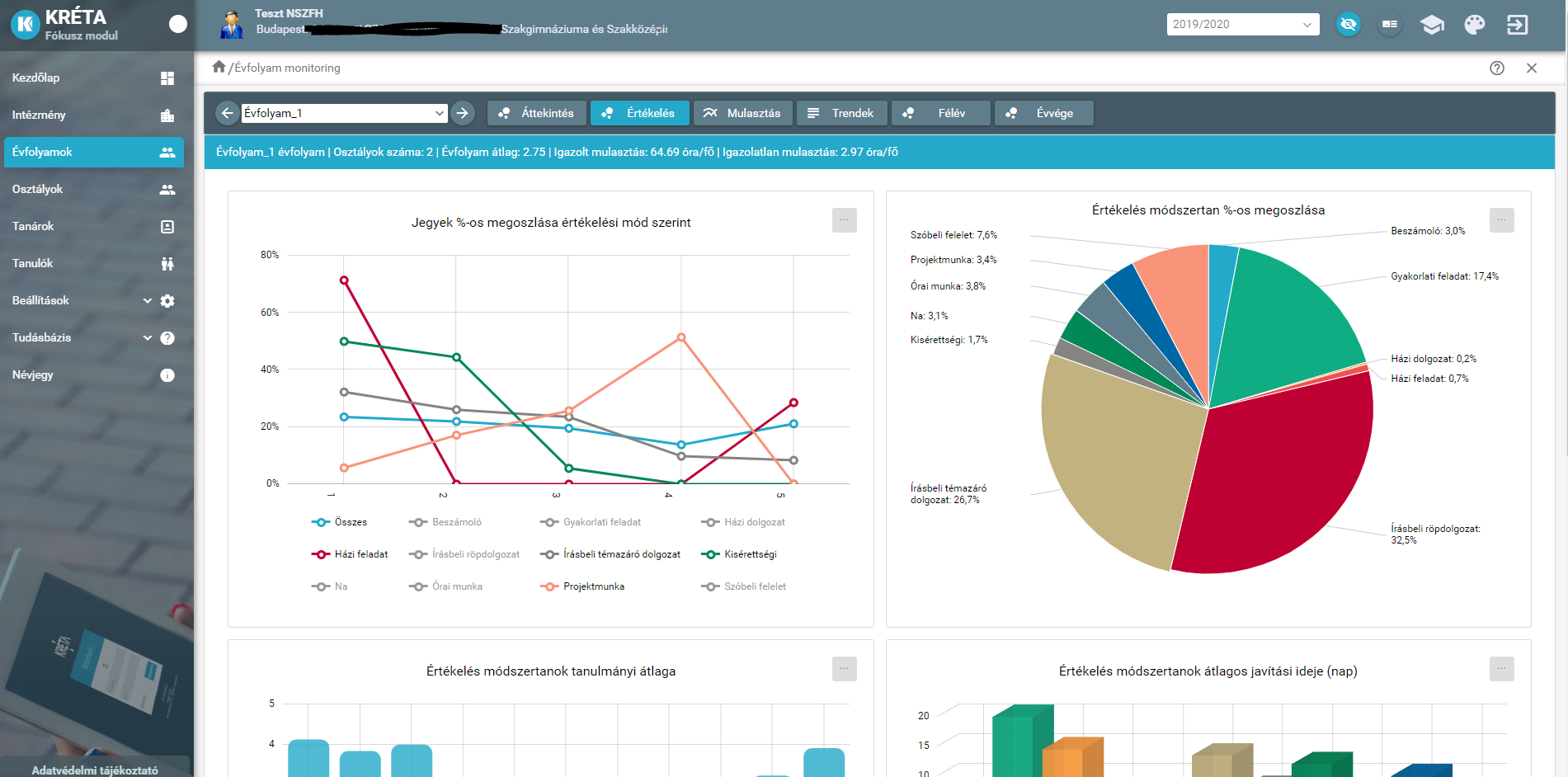This screenshot has height=777, width=1568.
Task: Go to previous grade with left arrow
Action: tap(228, 113)
